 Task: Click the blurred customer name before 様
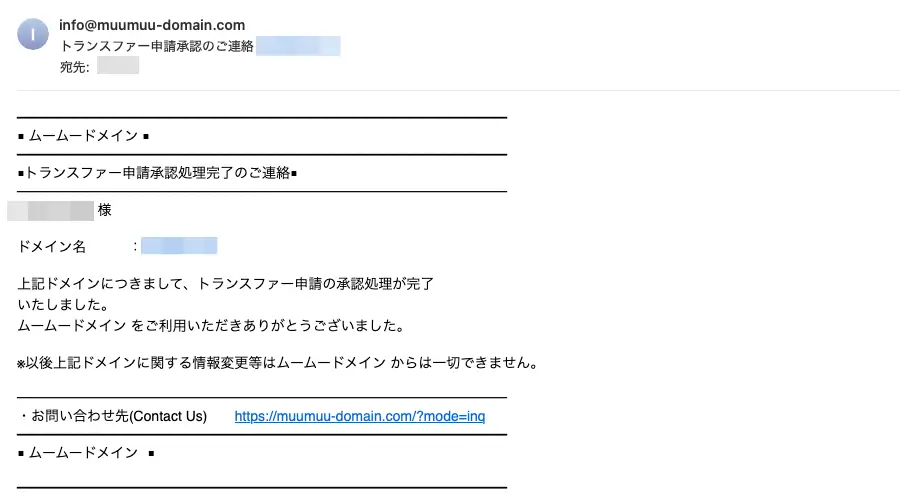click(52, 211)
